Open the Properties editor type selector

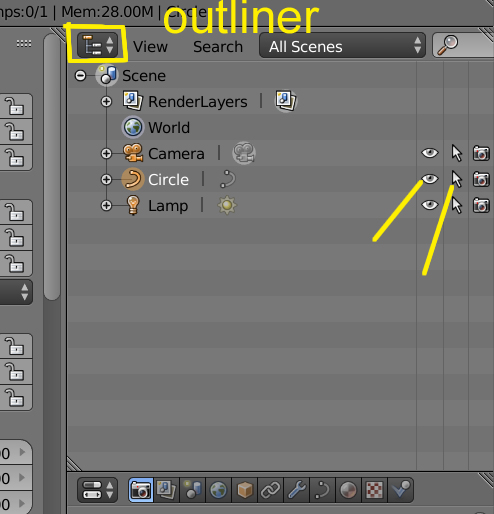[97, 490]
